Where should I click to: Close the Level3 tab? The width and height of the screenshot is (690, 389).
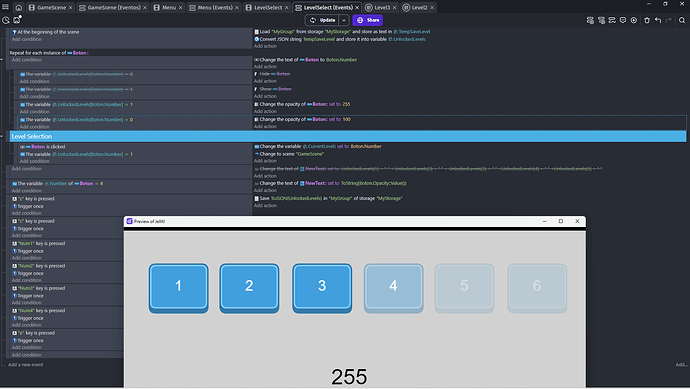pos(394,7)
